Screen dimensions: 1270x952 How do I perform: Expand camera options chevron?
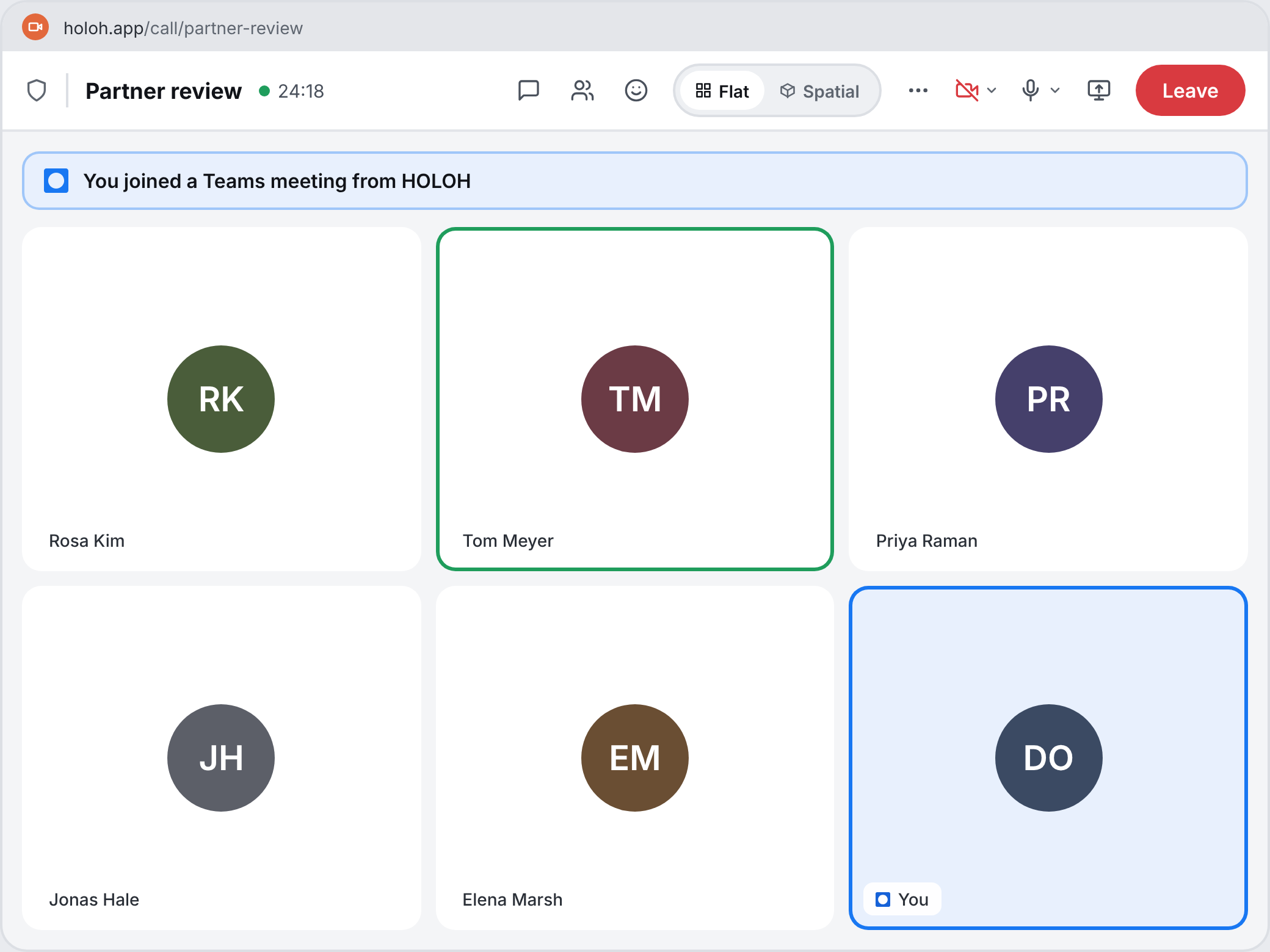point(992,90)
